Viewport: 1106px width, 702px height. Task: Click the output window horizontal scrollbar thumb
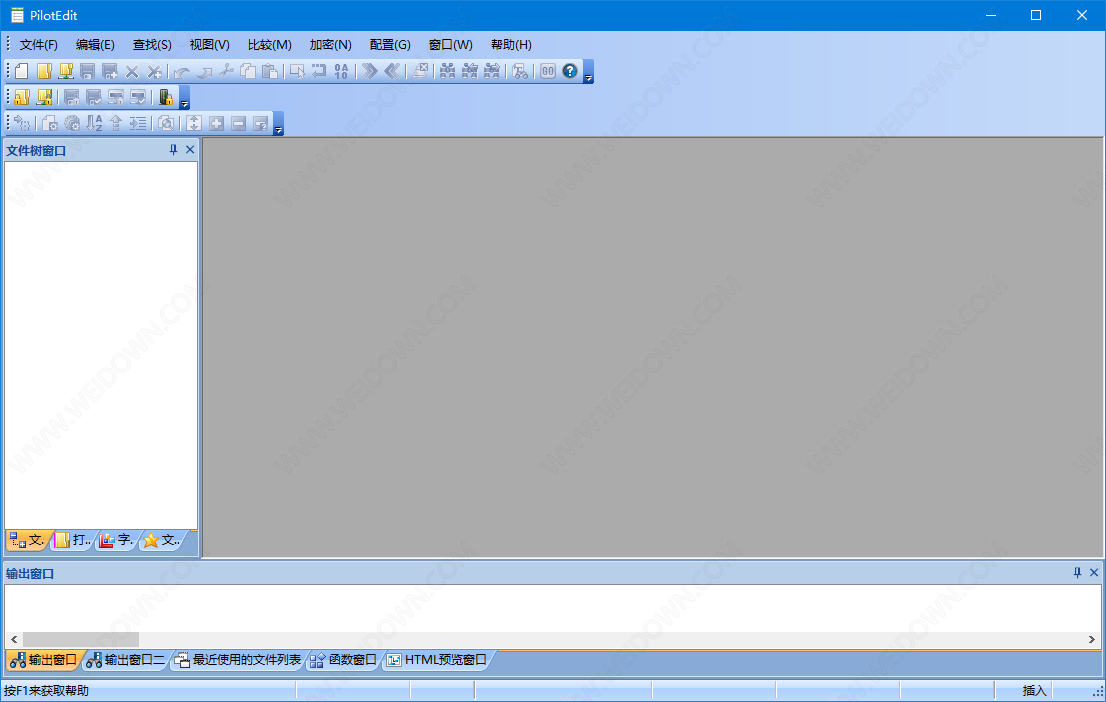click(80, 639)
